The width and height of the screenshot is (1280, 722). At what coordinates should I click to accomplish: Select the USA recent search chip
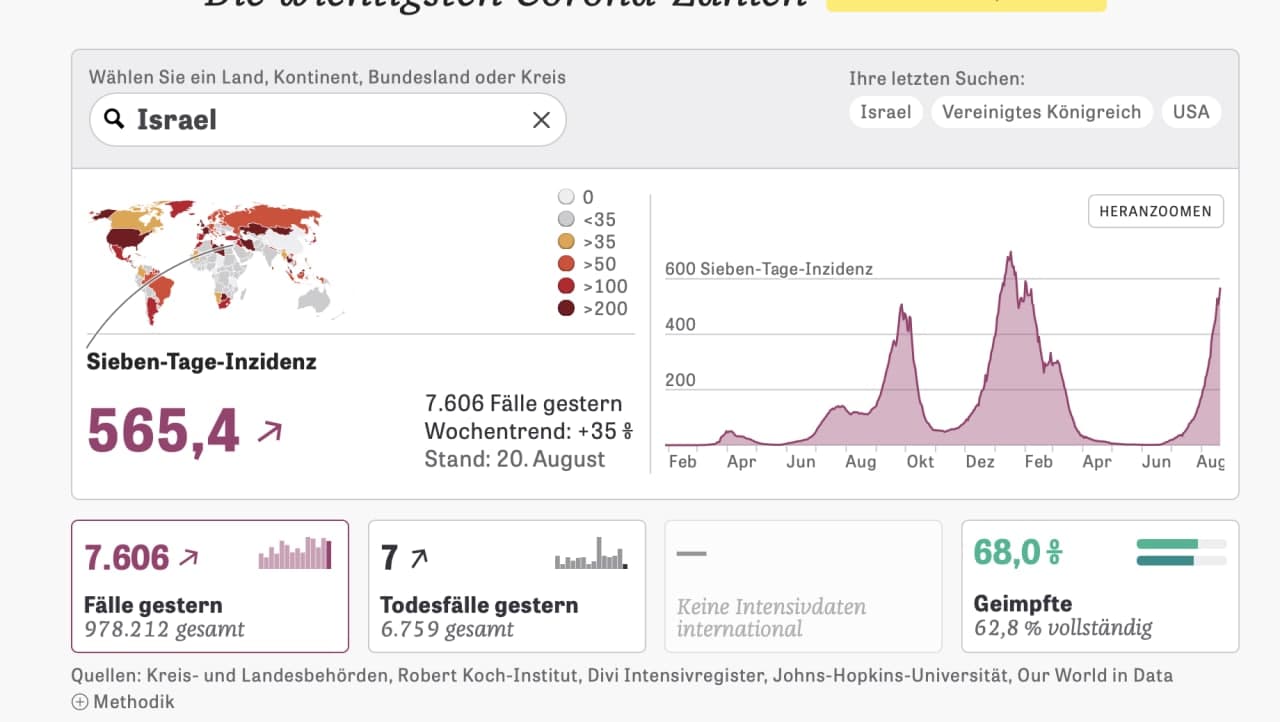[1191, 112]
